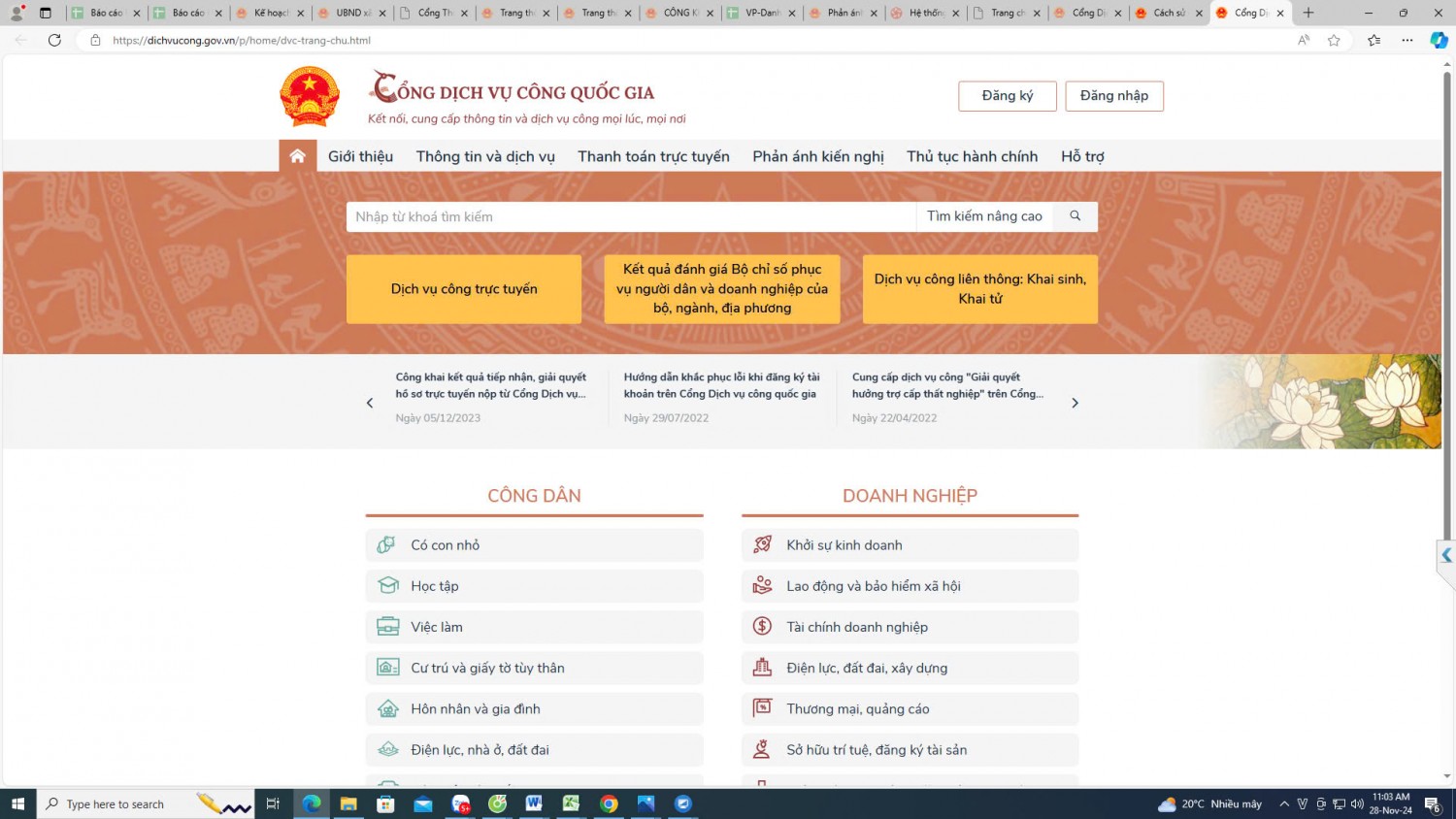This screenshot has width=1456, height=819.
Task: Open the Phản ánh kiến nghị menu
Action: coord(818,156)
